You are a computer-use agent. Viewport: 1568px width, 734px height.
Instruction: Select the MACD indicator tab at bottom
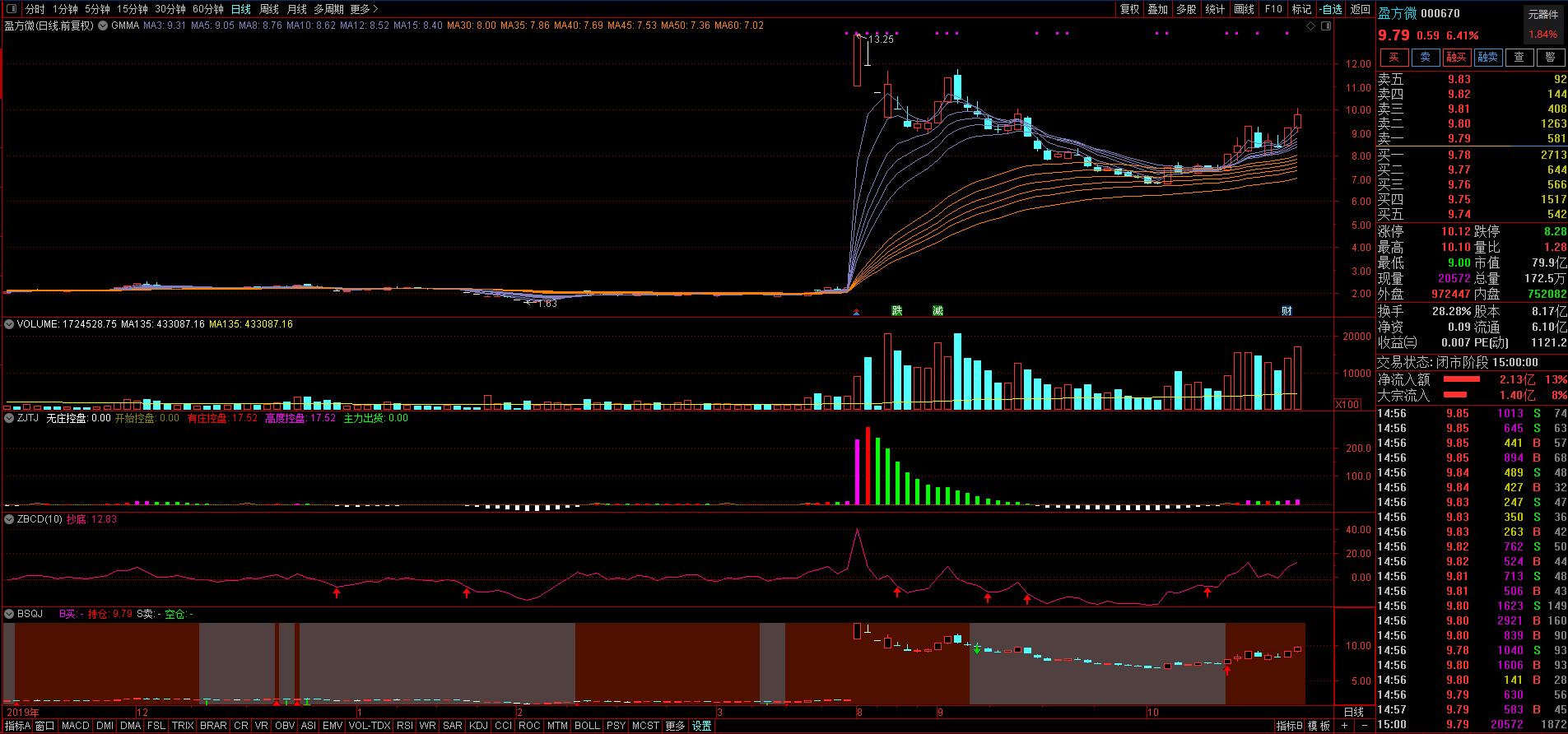75,726
